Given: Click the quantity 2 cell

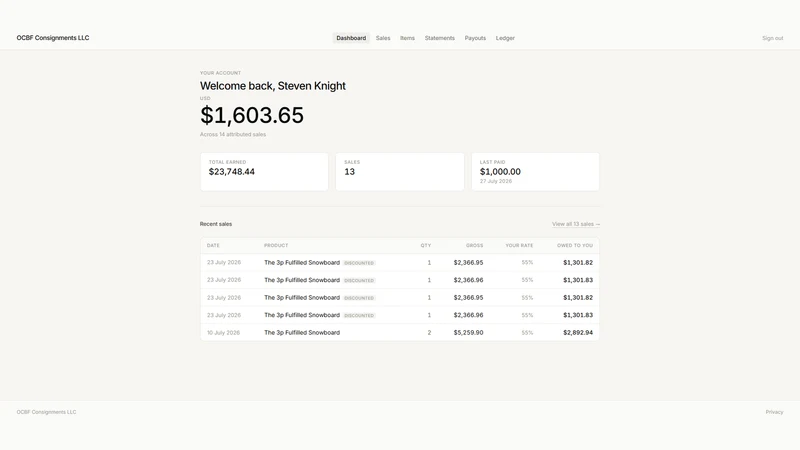Looking at the screenshot, I should [429, 333].
